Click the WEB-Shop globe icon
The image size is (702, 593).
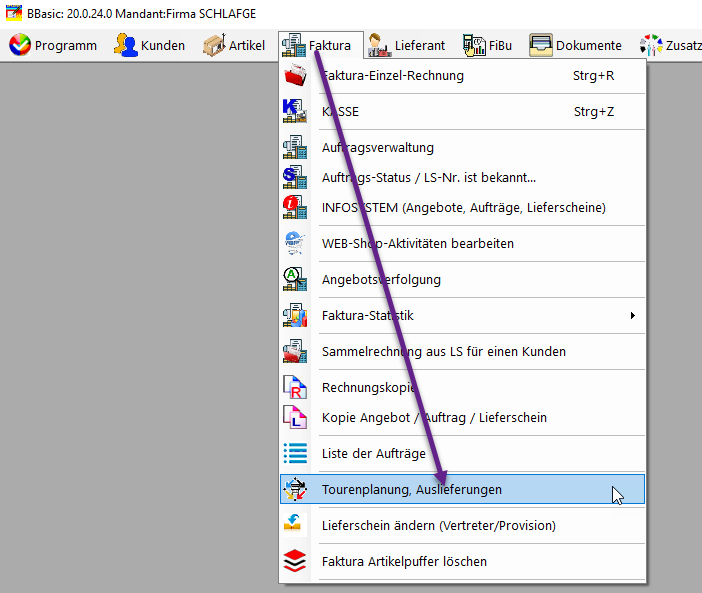(295, 243)
